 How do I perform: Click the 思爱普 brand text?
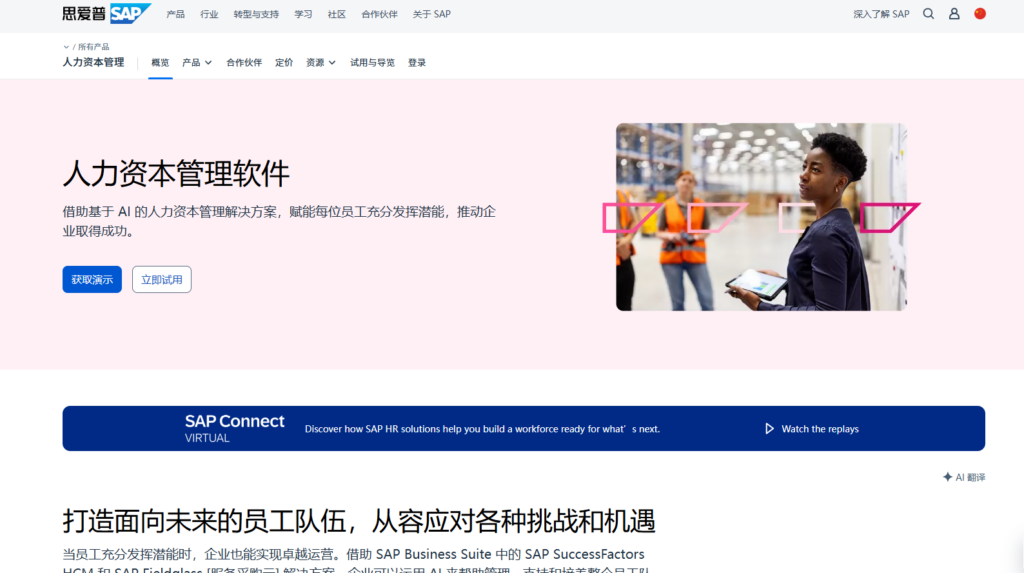[x=84, y=14]
